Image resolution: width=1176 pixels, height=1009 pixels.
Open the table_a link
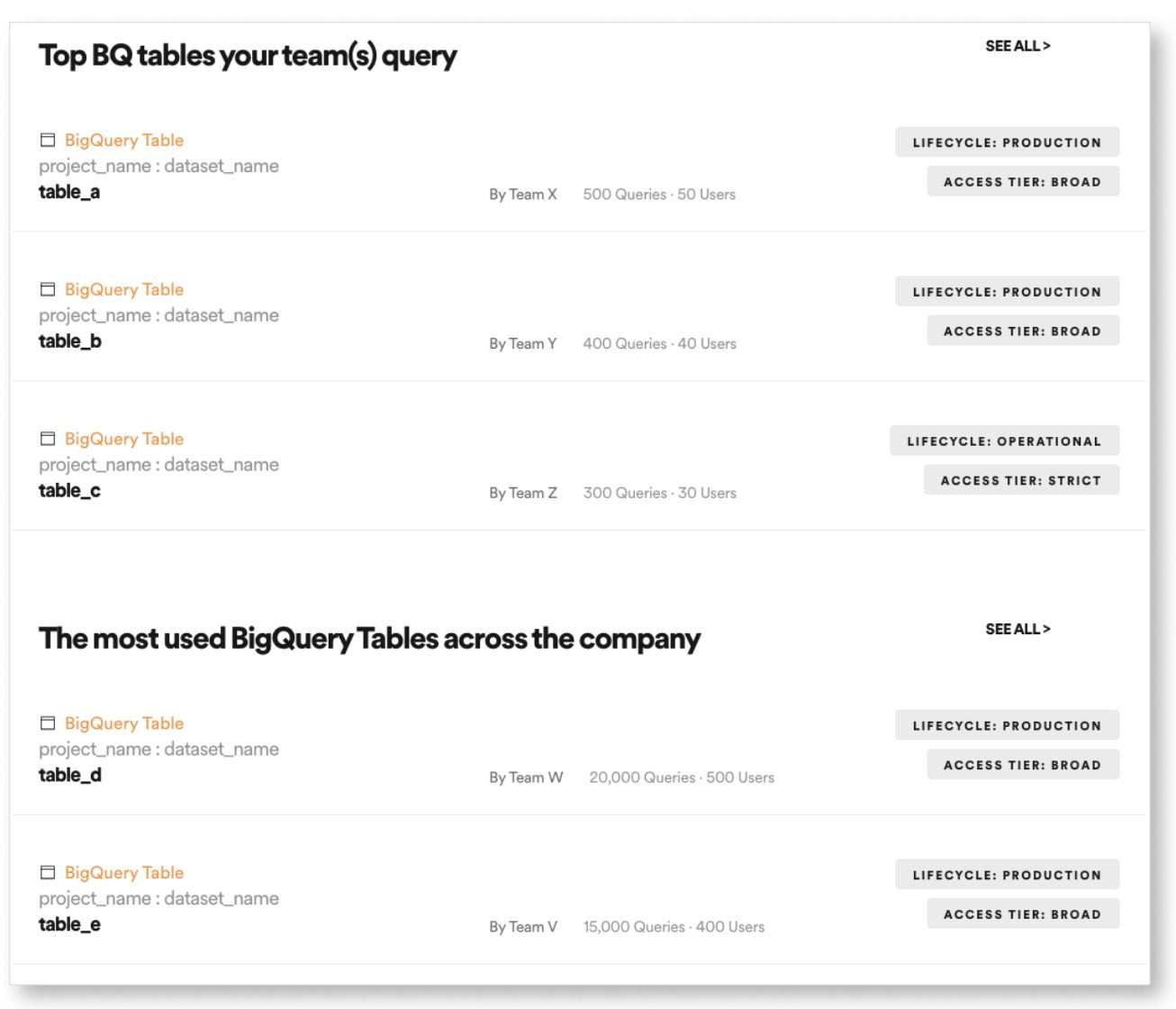69,192
